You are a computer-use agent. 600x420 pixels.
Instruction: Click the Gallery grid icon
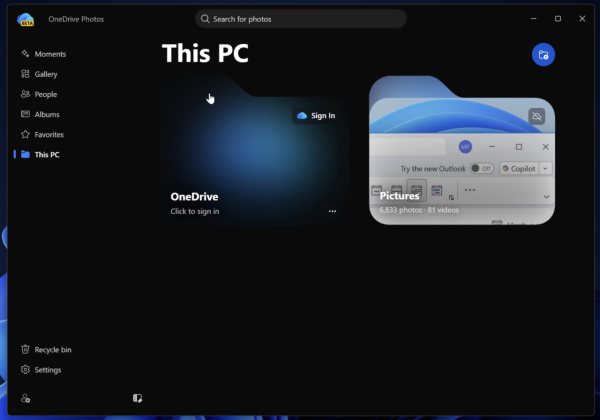click(25, 74)
